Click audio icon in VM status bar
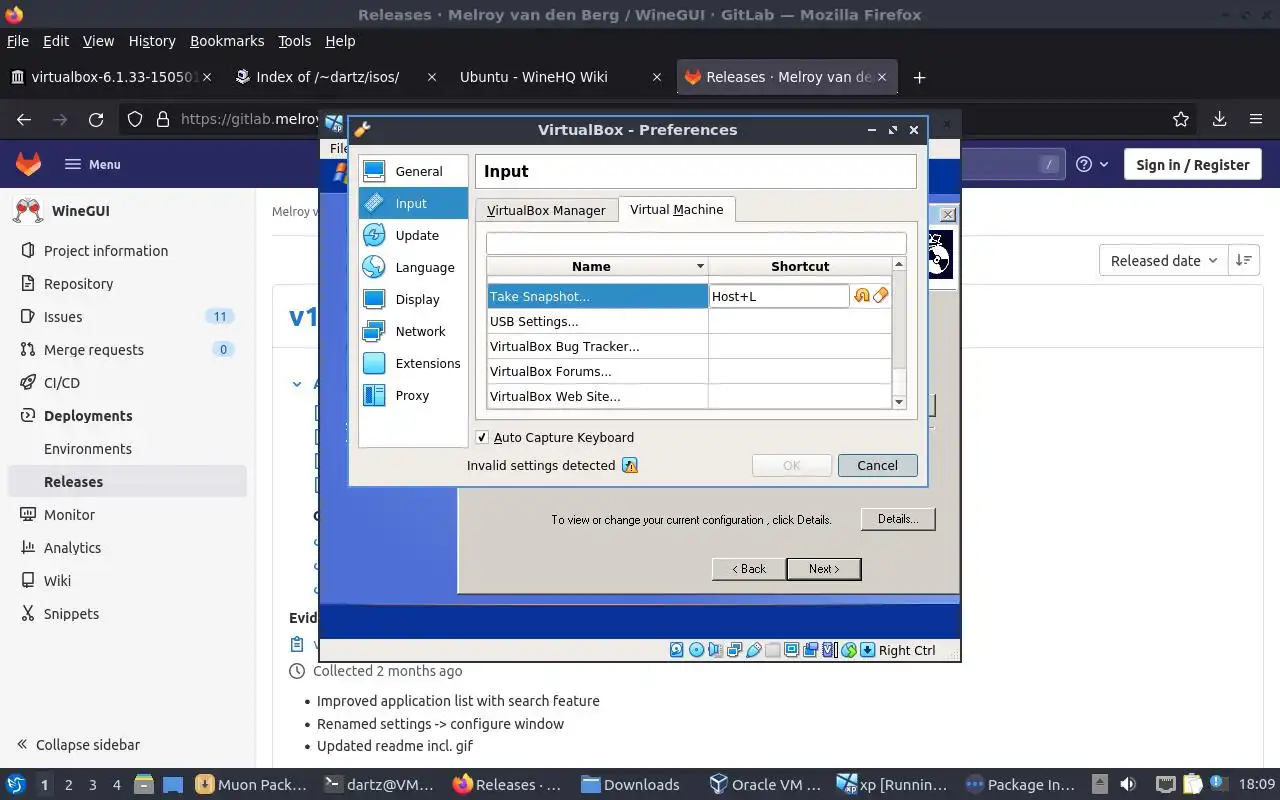The height and width of the screenshot is (800, 1280). [715, 650]
